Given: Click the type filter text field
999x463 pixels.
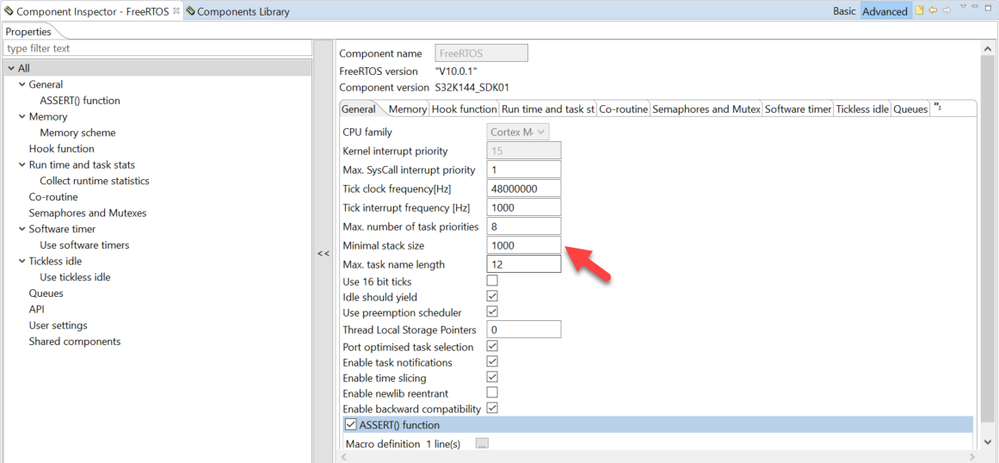Looking at the screenshot, I should point(157,48).
